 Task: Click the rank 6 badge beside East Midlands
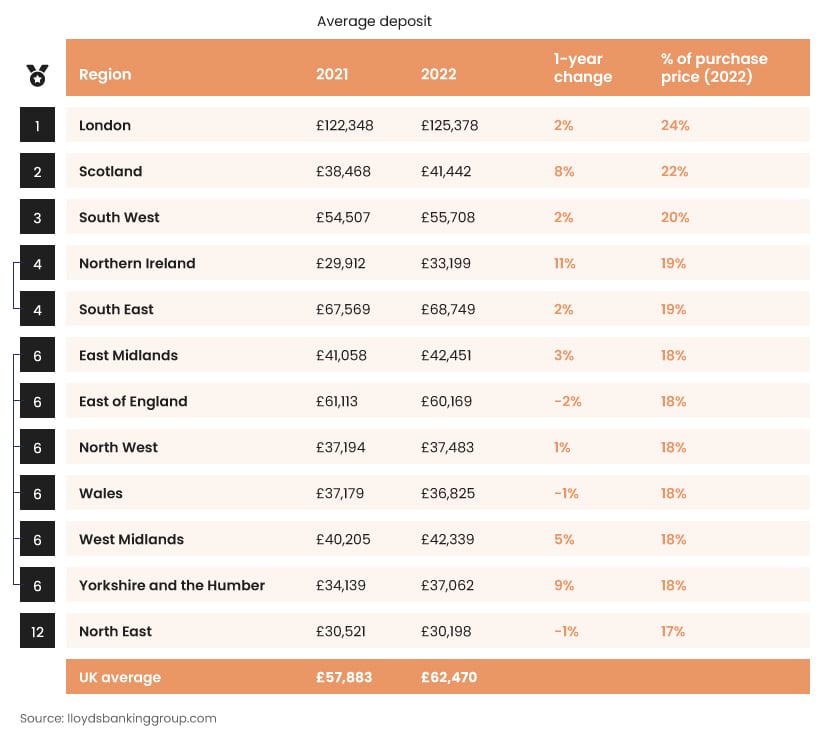pyautogui.click(x=37, y=356)
